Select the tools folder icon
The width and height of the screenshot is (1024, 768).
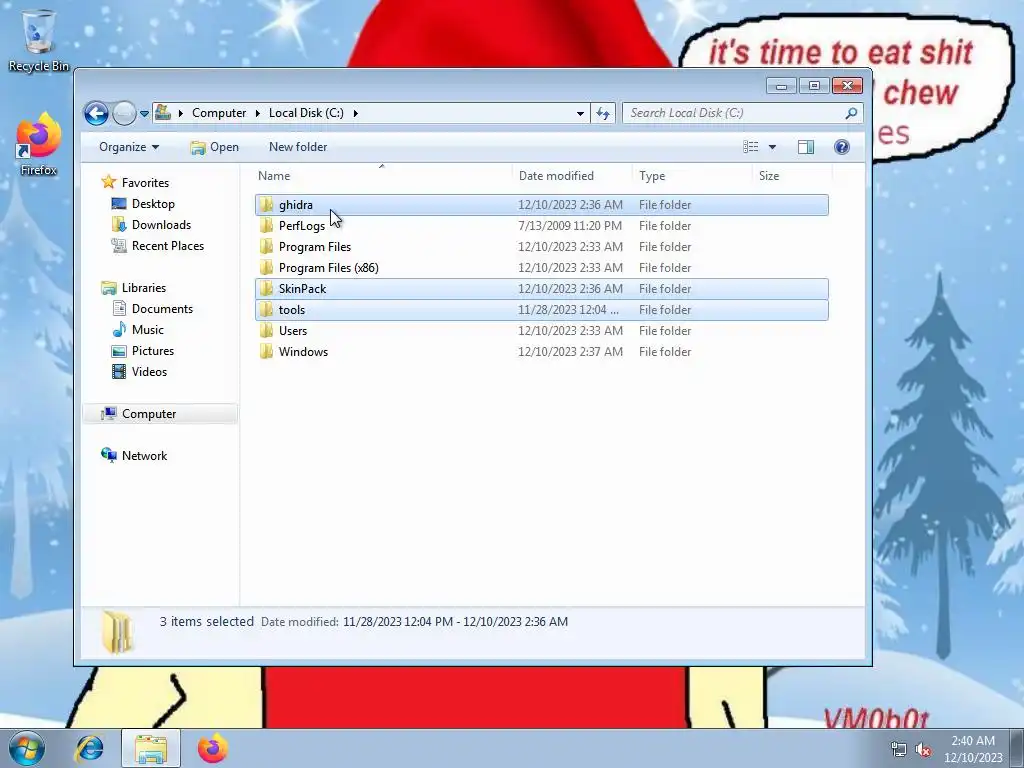click(266, 310)
